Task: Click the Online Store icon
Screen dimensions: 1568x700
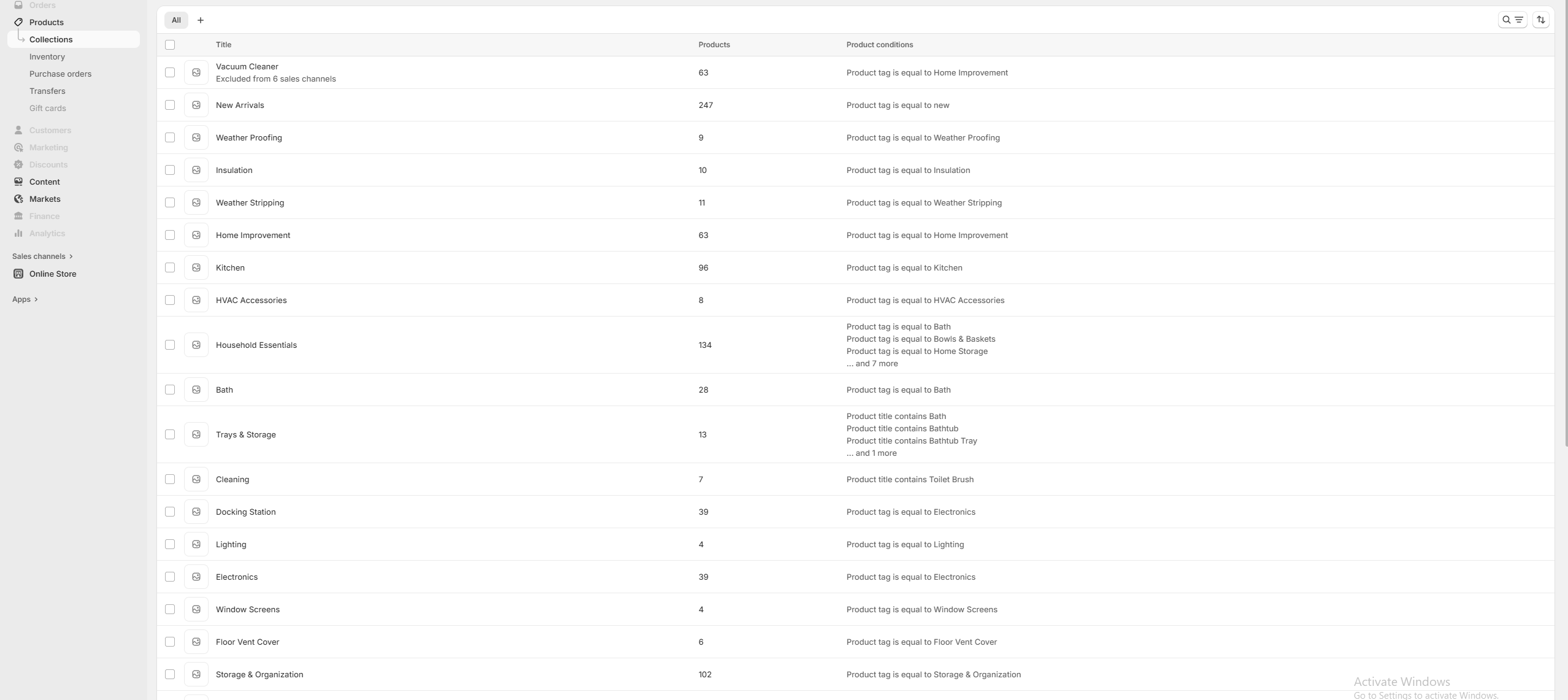Action: 18,274
